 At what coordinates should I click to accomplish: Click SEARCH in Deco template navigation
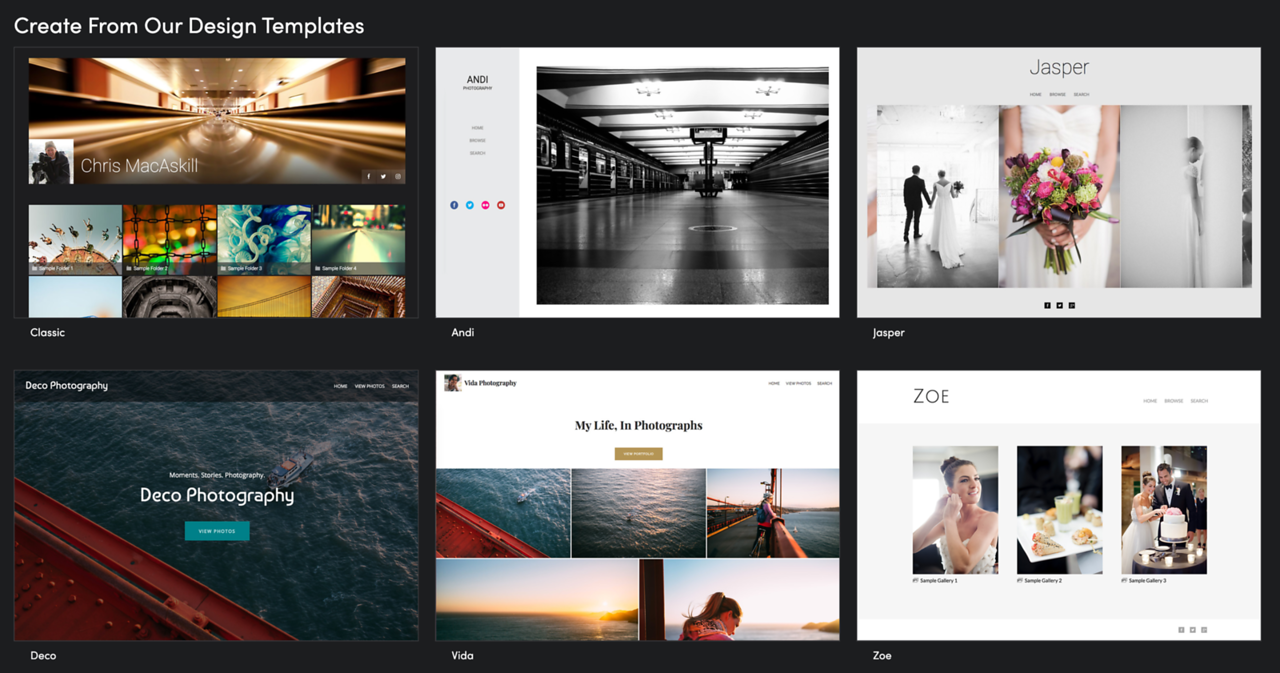[400, 386]
